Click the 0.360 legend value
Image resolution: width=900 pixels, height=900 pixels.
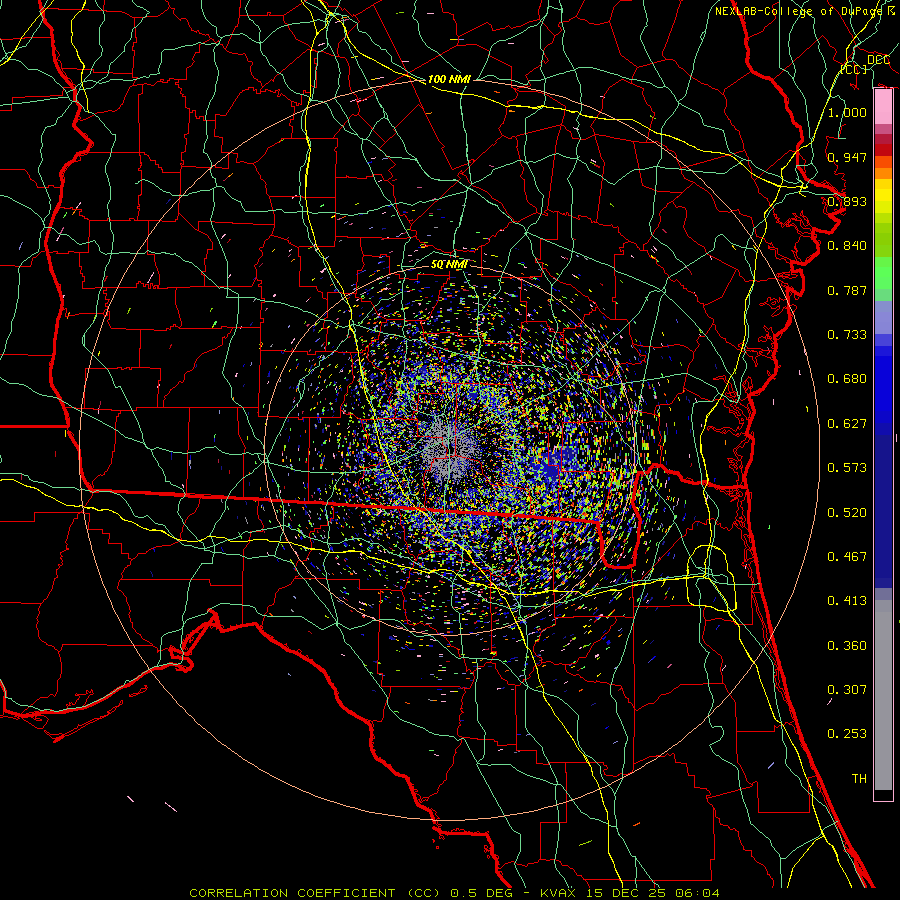click(x=847, y=645)
